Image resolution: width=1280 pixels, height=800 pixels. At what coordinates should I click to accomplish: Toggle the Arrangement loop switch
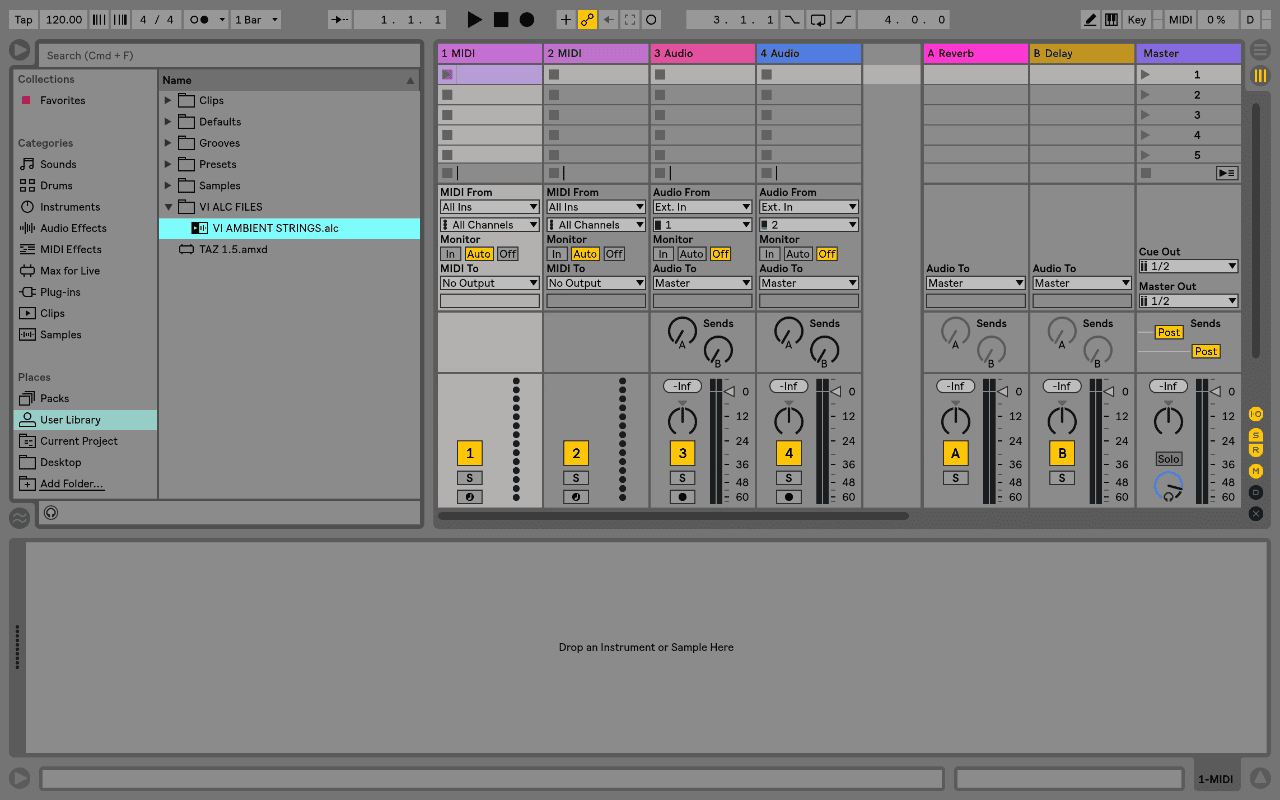[x=818, y=20]
